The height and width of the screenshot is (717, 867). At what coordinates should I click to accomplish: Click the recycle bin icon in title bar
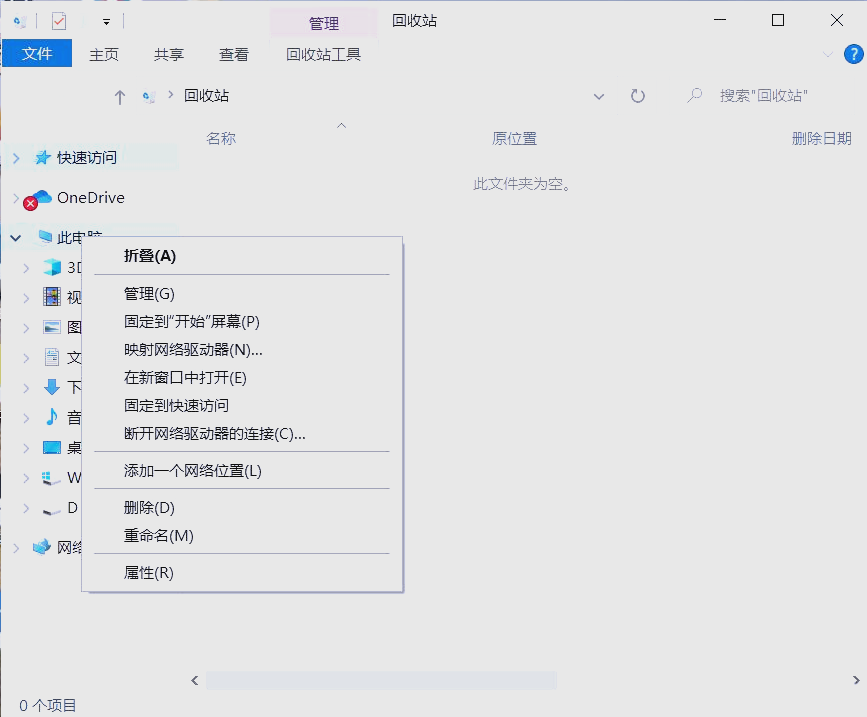click(20, 22)
